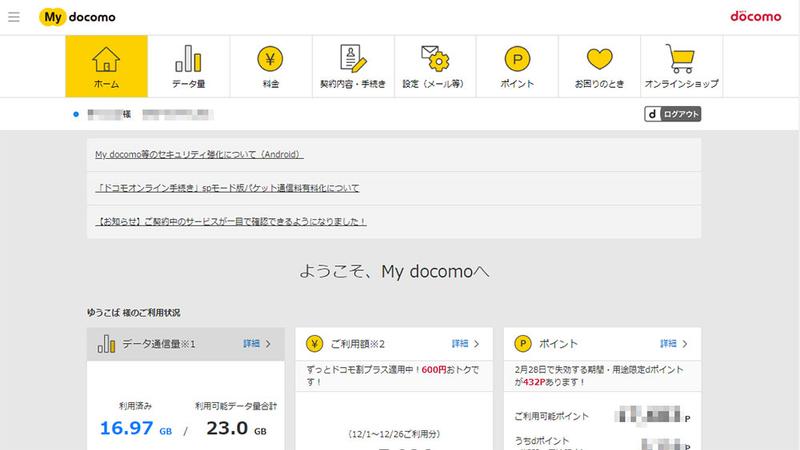Screen dimensions: 800x450
Task: Click chevron arrow in ご利用額 card header
Action: [477, 344]
